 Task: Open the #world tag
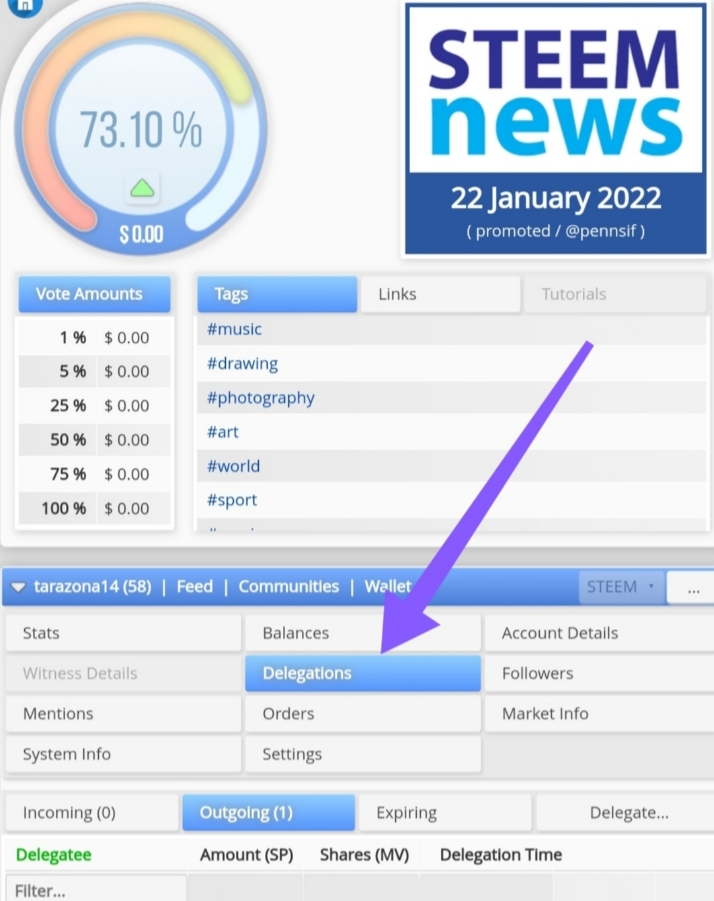pyautogui.click(x=233, y=466)
